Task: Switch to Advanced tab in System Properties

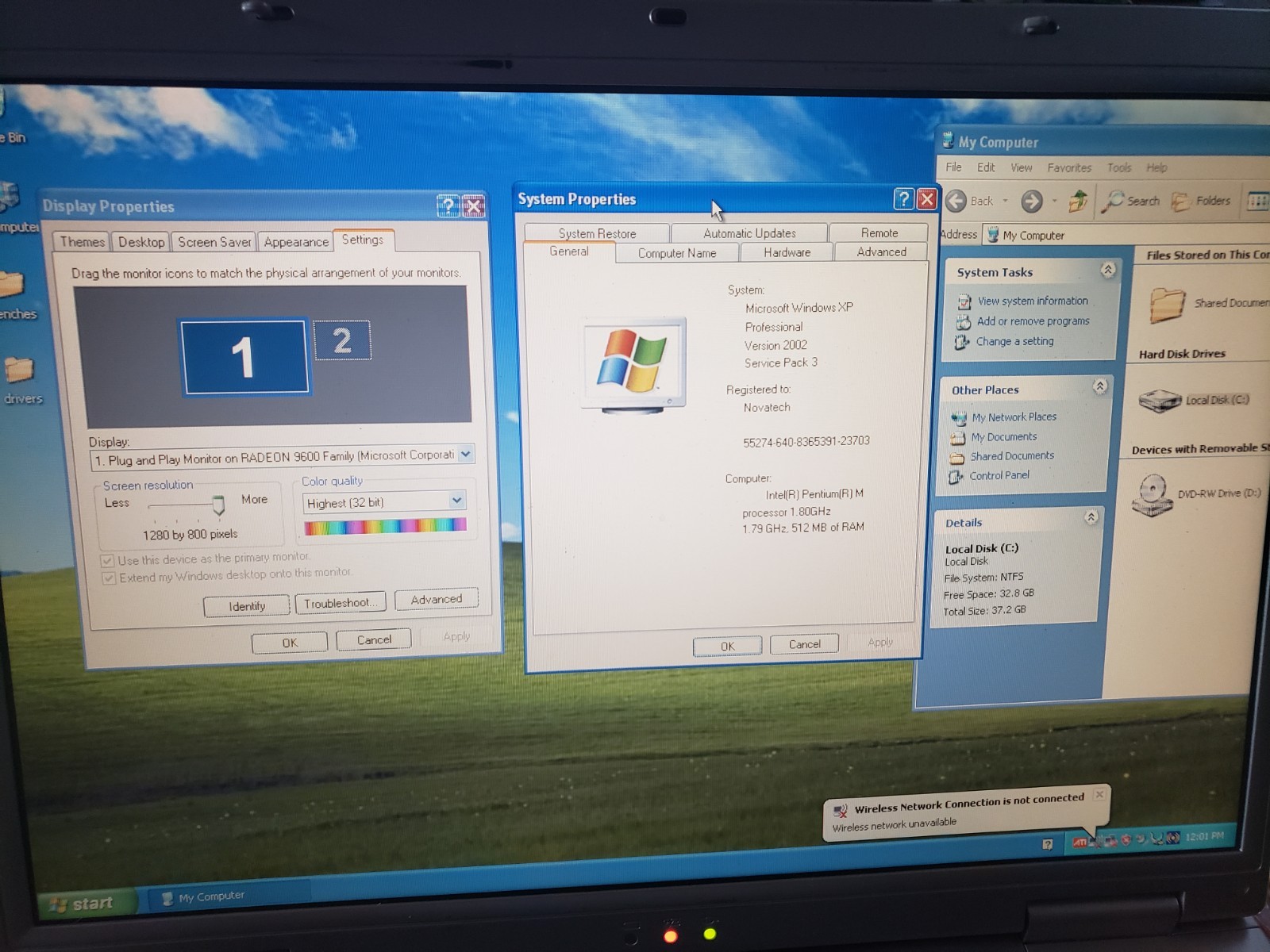Action: [881, 251]
